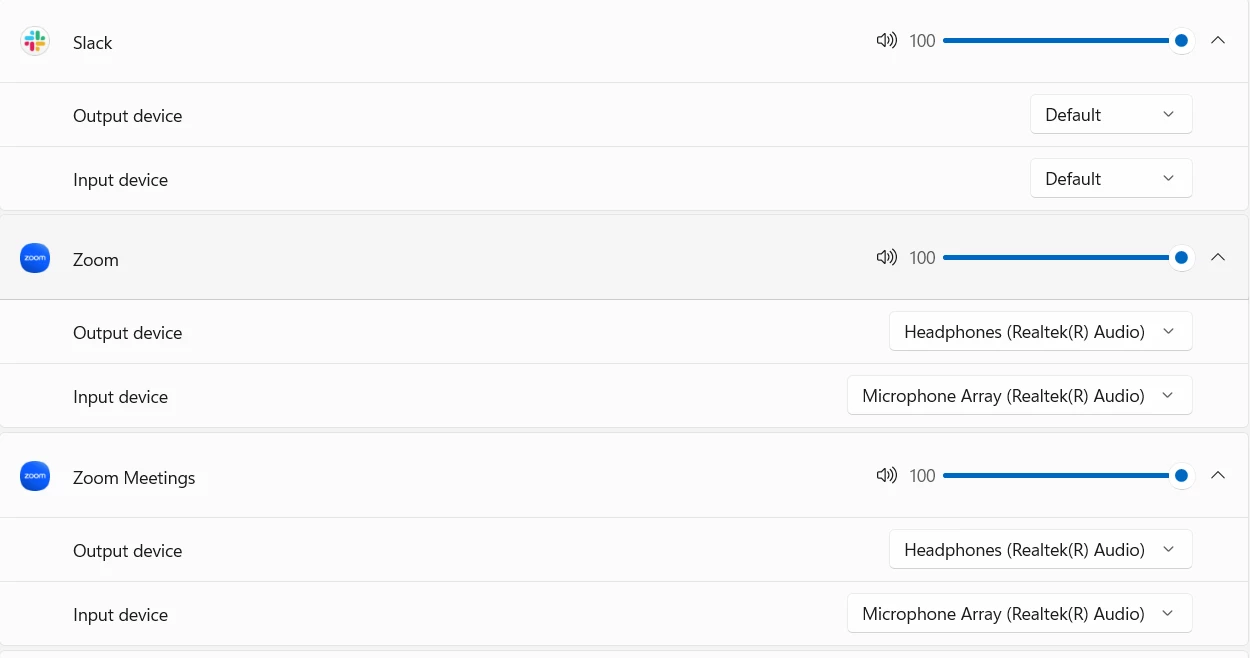Screen dimensions: 1250x658
Task: Mute Zoom Meetings with its speaker icon
Action: 886,476
